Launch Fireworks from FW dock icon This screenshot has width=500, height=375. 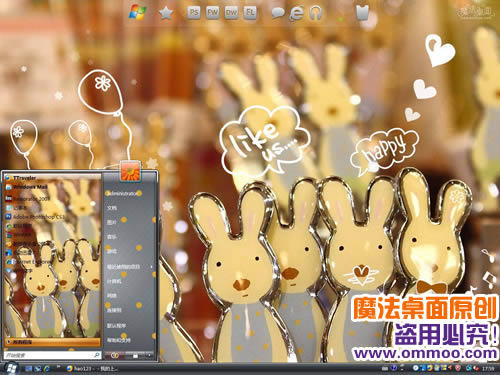[212, 13]
